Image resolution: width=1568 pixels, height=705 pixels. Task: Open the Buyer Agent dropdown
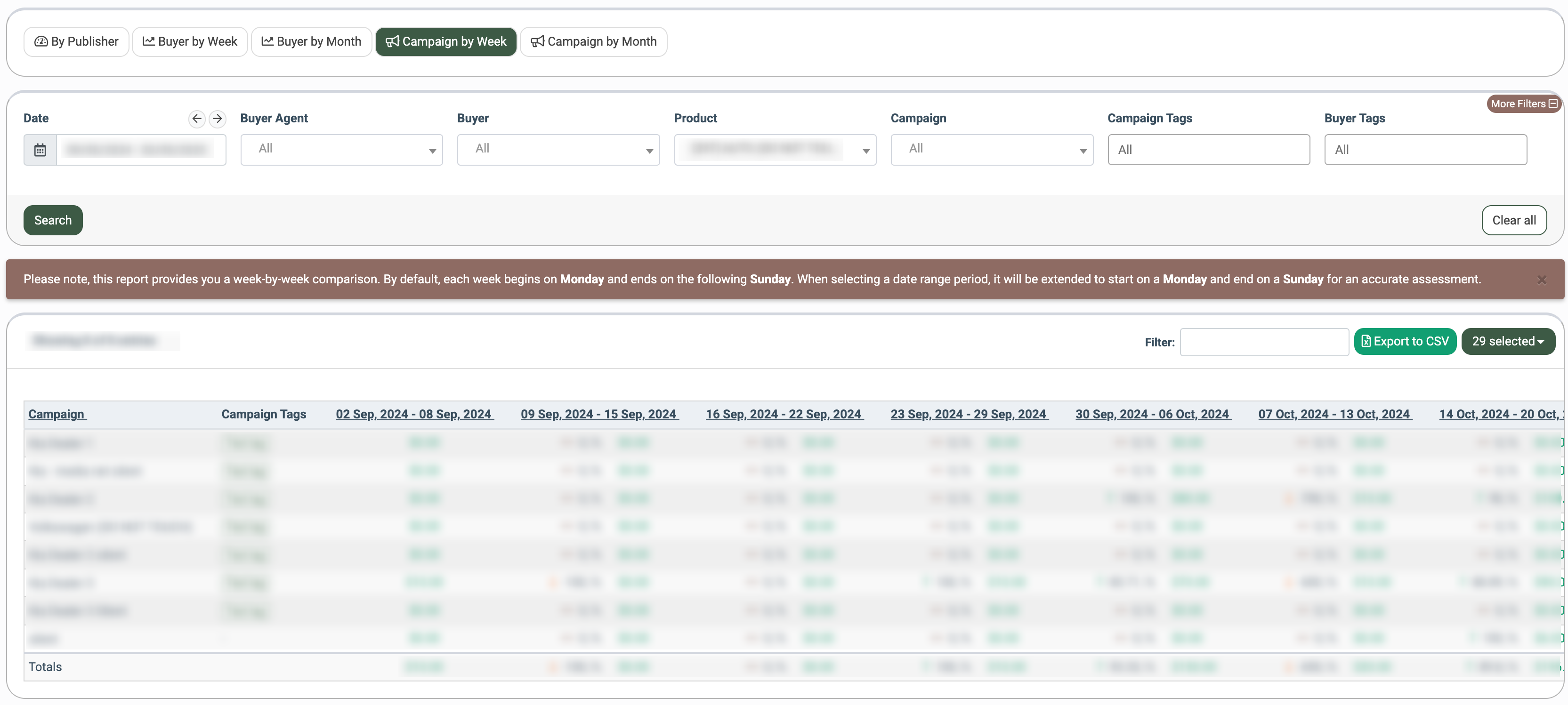pos(341,150)
